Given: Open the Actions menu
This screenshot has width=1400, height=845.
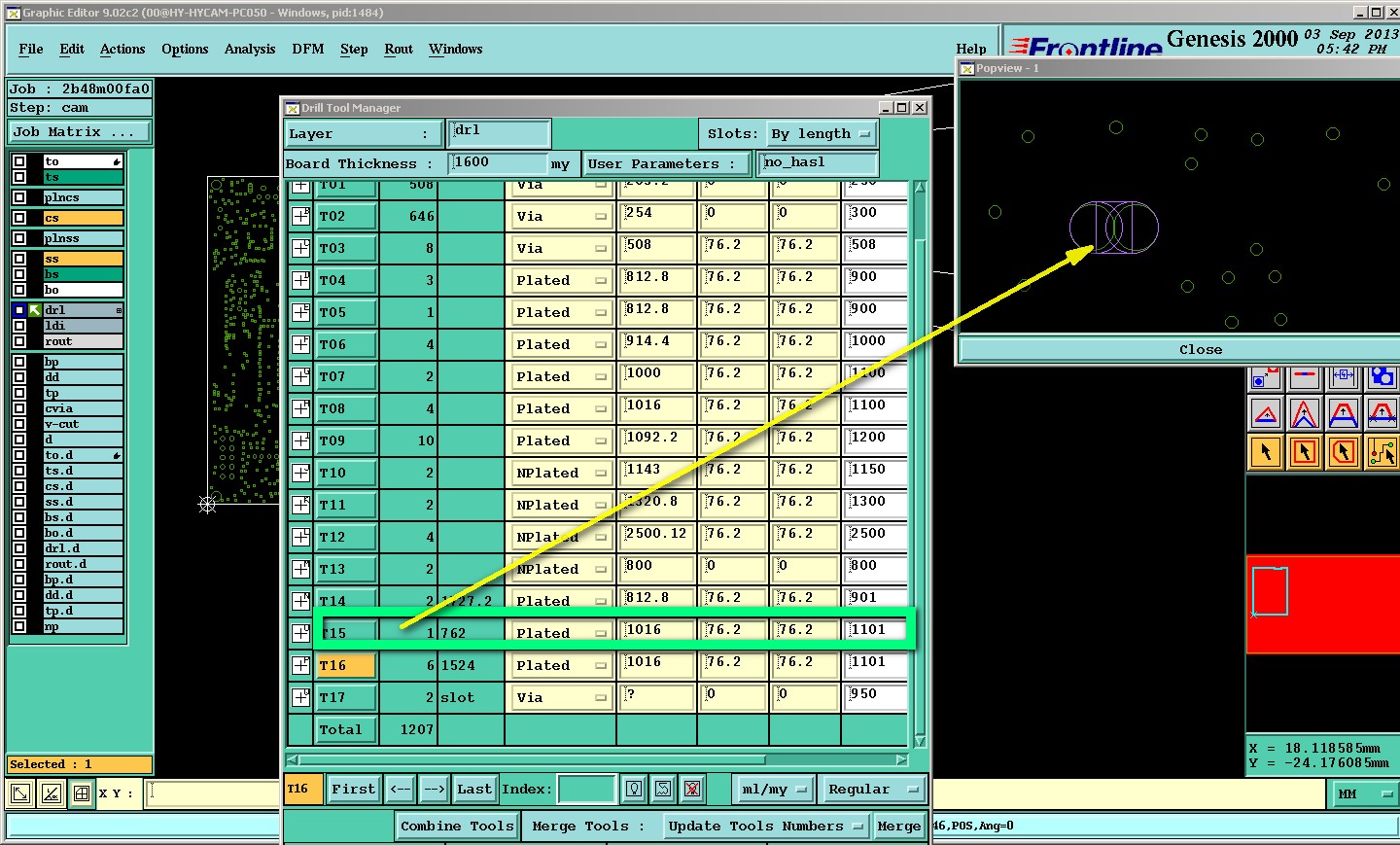Looking at the screenshot, I should click(122, 49).
